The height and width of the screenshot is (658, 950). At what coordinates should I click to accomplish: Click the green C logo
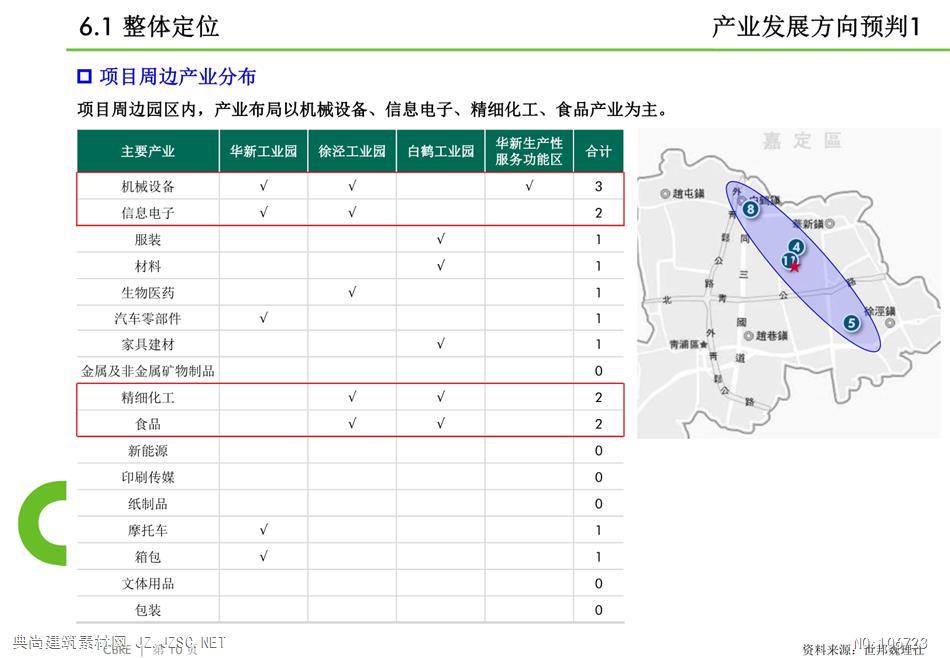coord(42,523)
